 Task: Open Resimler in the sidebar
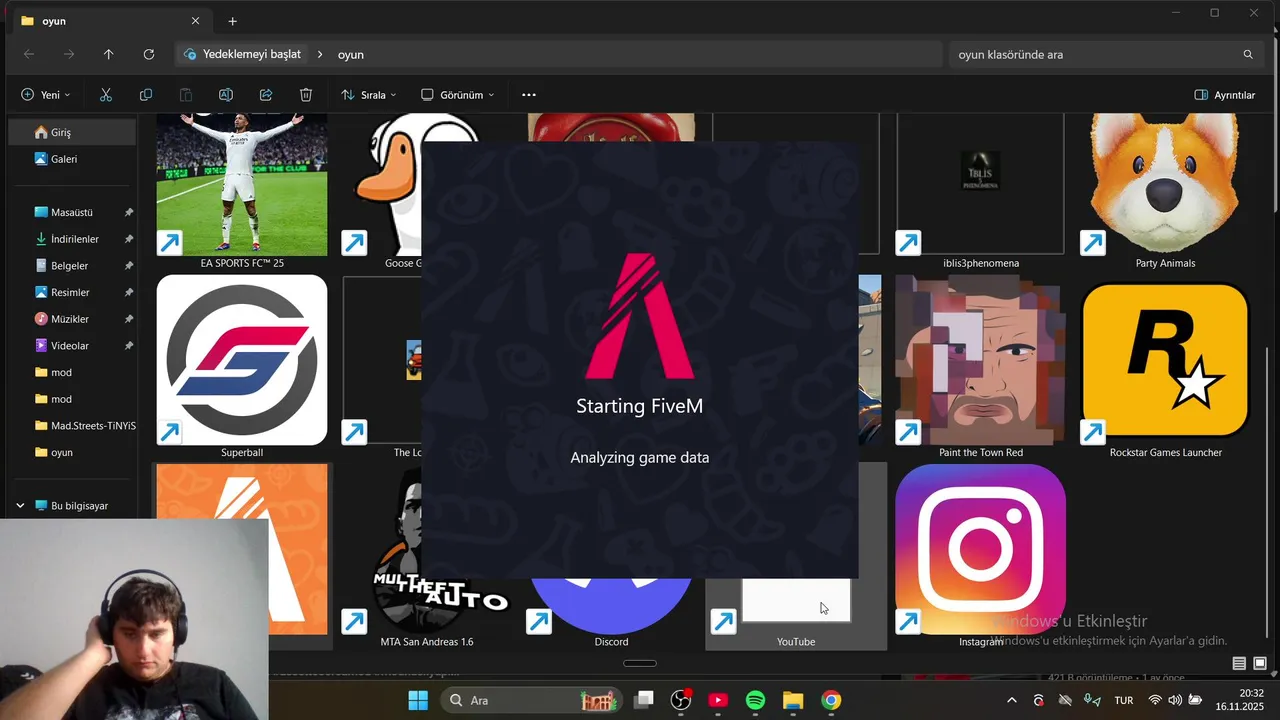72,292
